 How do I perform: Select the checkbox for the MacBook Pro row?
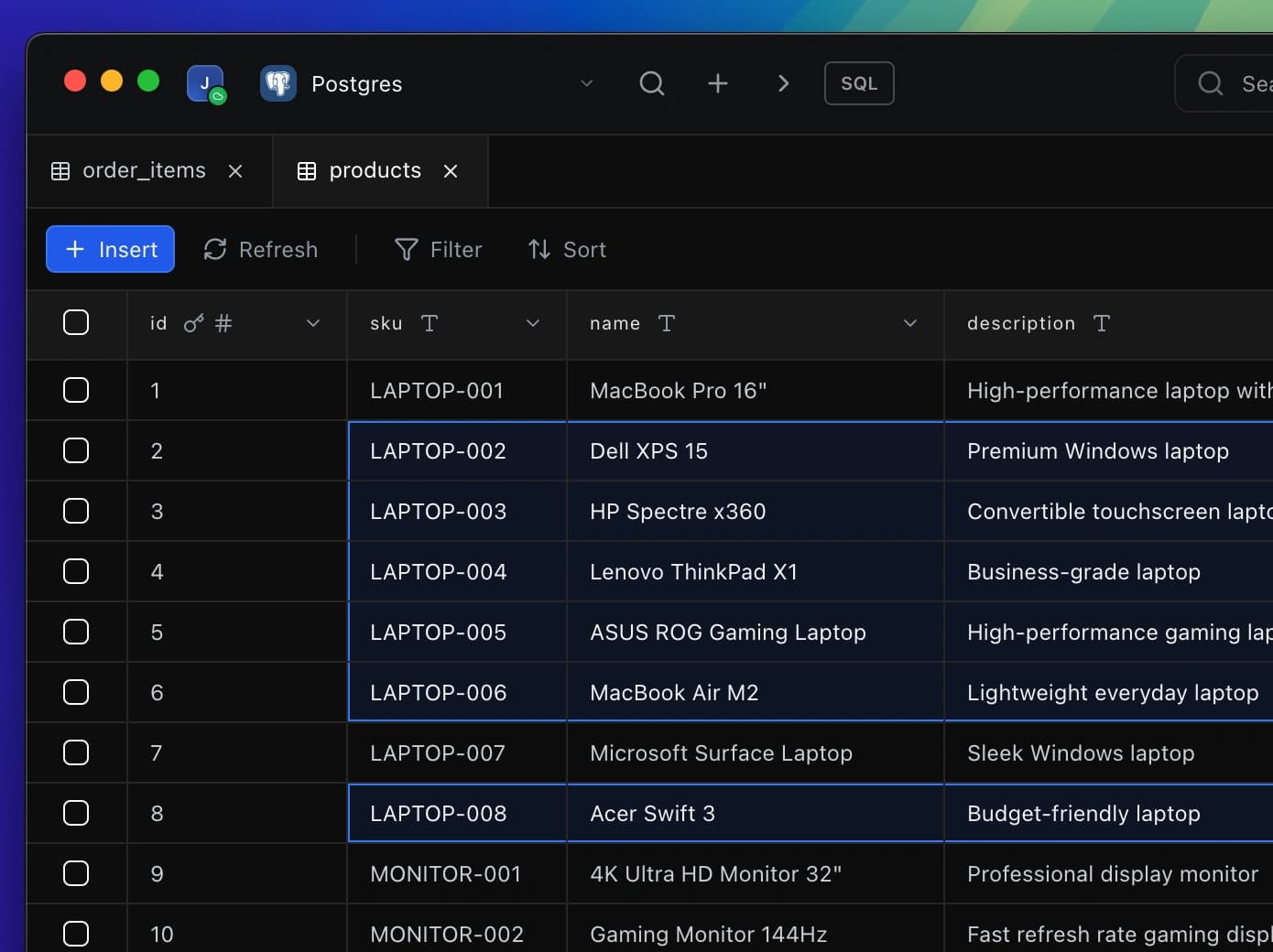[76, 390]
